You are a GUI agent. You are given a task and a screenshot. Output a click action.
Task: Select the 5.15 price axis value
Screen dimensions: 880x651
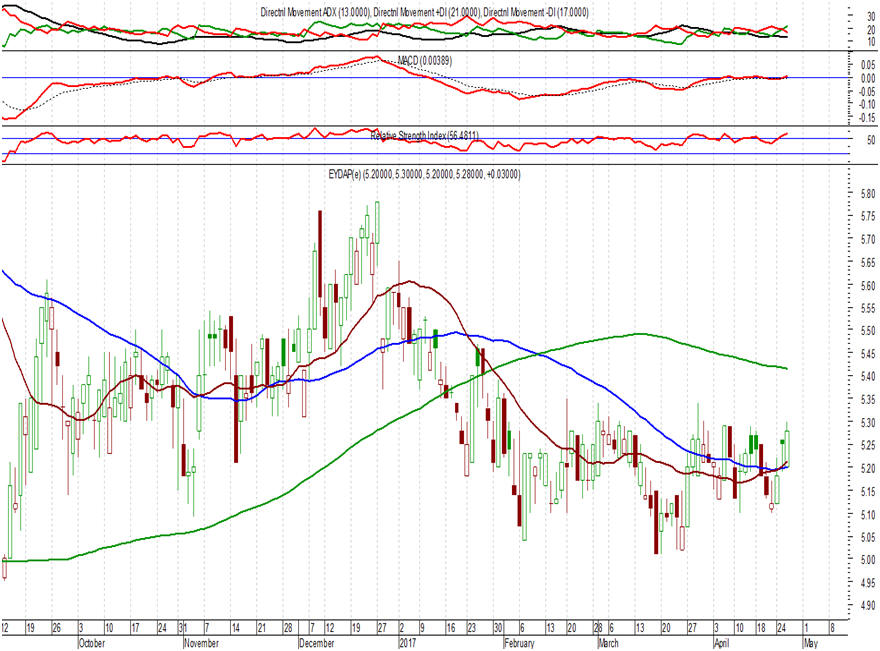(x=867, y=492)
